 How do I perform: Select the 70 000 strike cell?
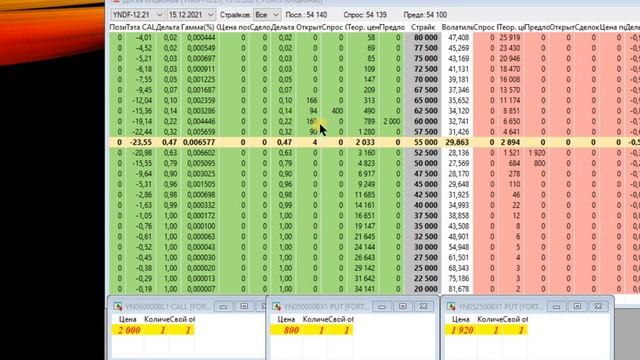click(x=423, y=80)
